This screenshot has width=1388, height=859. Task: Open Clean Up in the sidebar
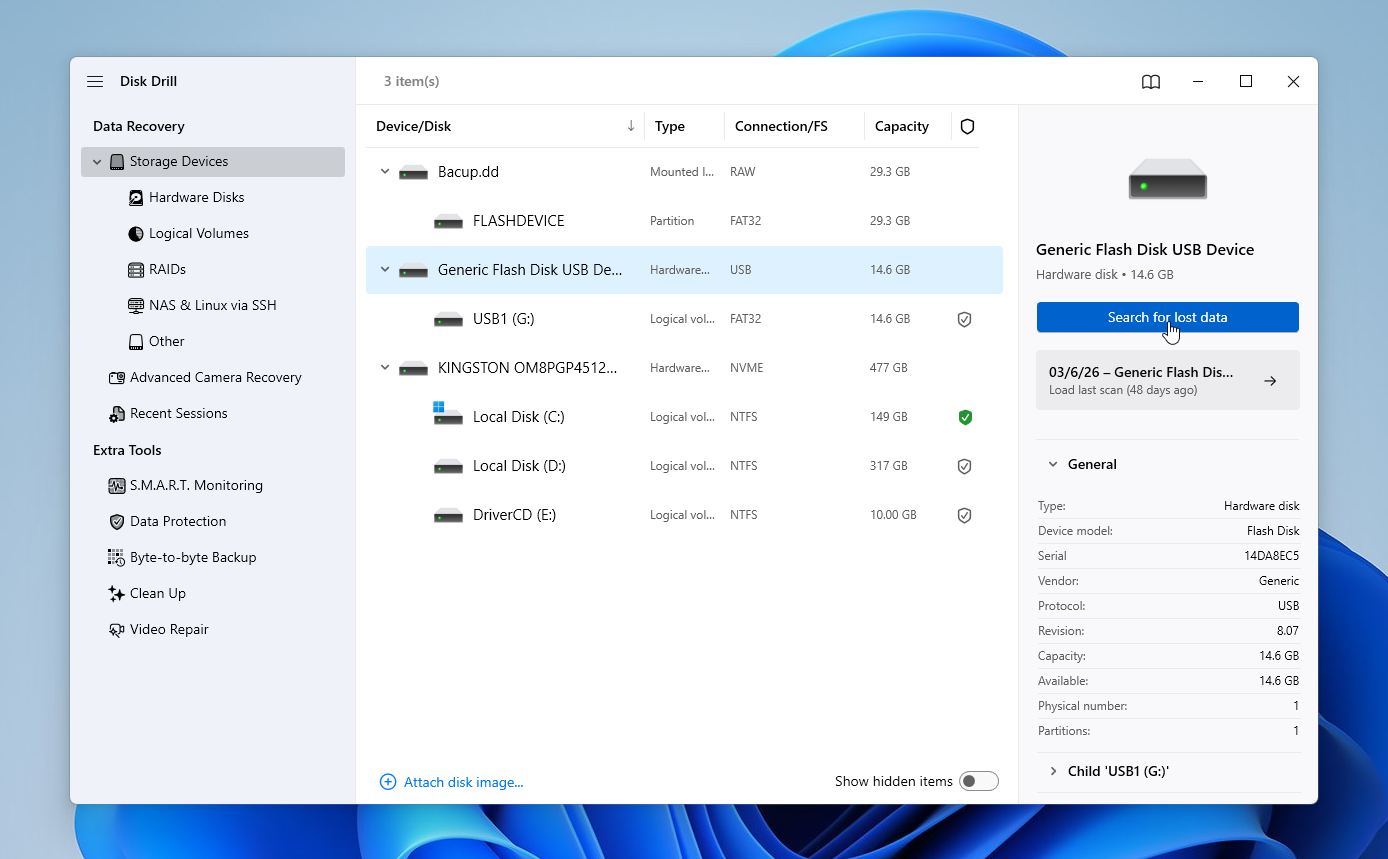click(x=158, y=594)
